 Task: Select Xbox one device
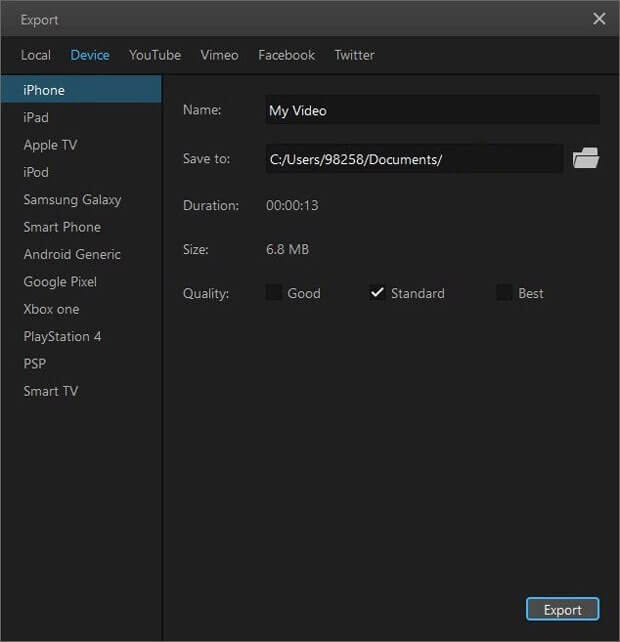(81, 309)
